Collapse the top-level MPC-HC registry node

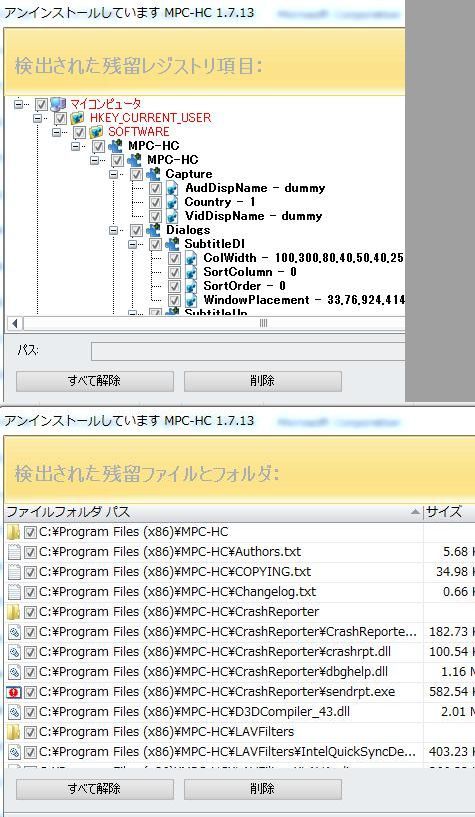[x=76, y=146]
